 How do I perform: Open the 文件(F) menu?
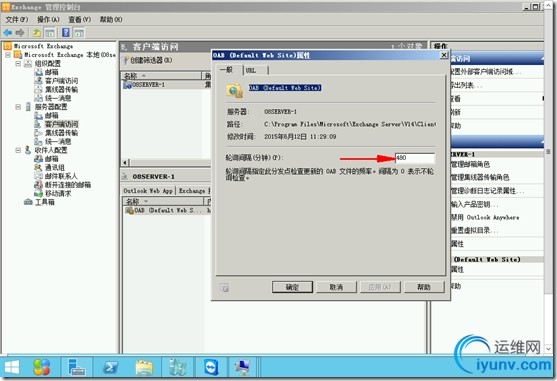pyautogui.click(x=17, y=20)
